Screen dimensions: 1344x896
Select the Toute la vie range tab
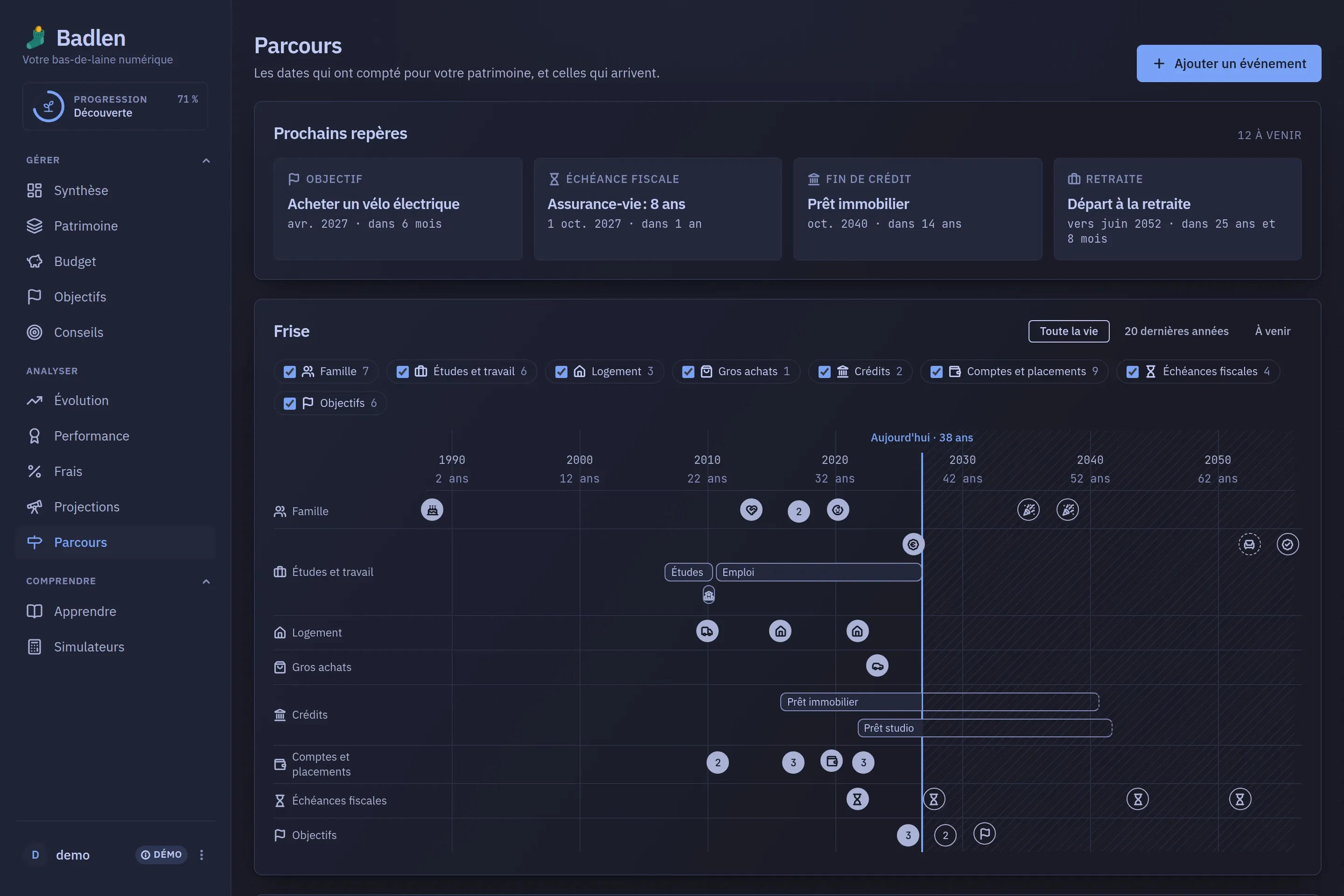(x=1069, y=331)
